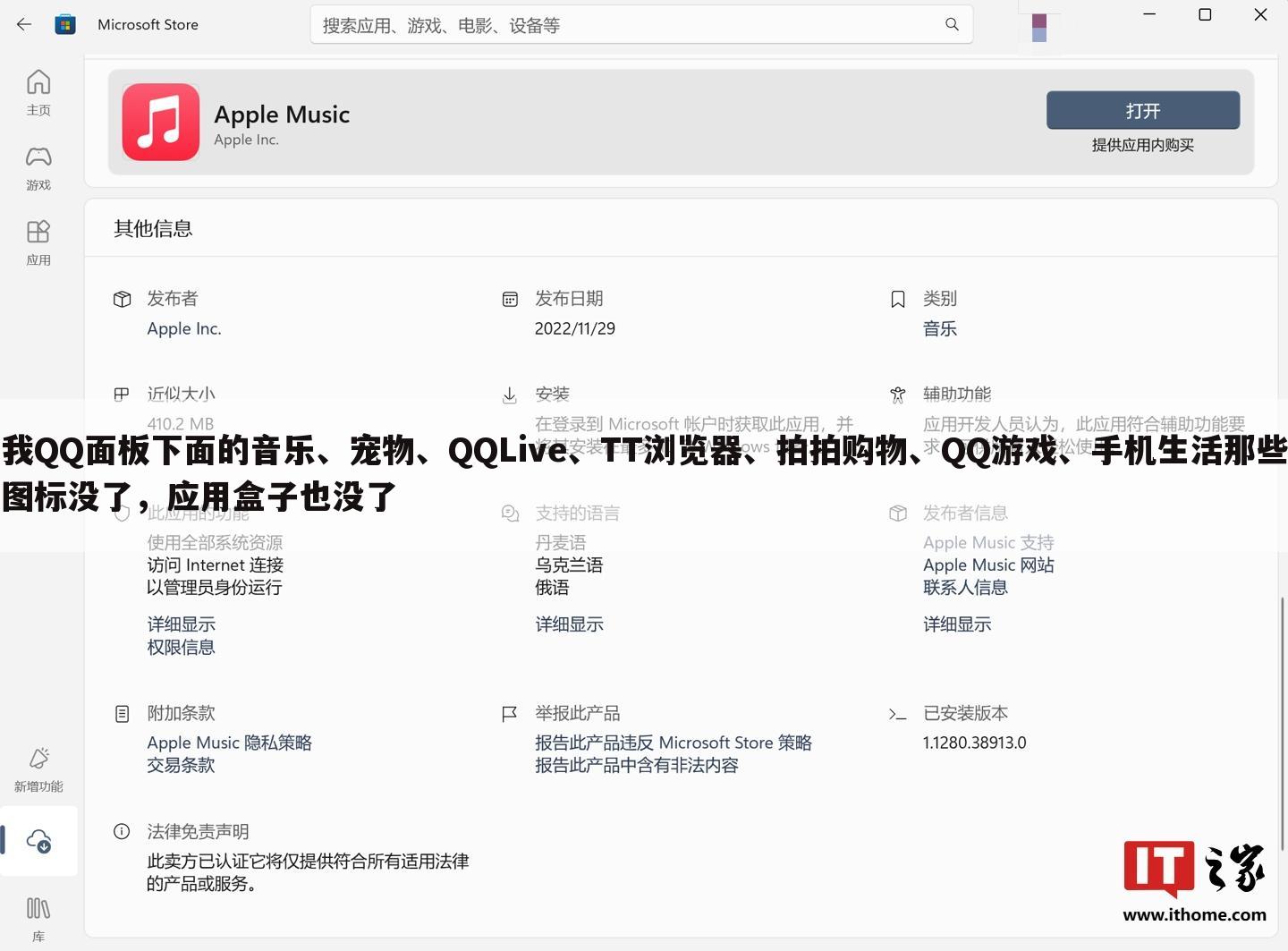Viewport: 1288px width, 951px height.
Task: Report product violates Microsoft Store 策略
Action: coord(674,743)
